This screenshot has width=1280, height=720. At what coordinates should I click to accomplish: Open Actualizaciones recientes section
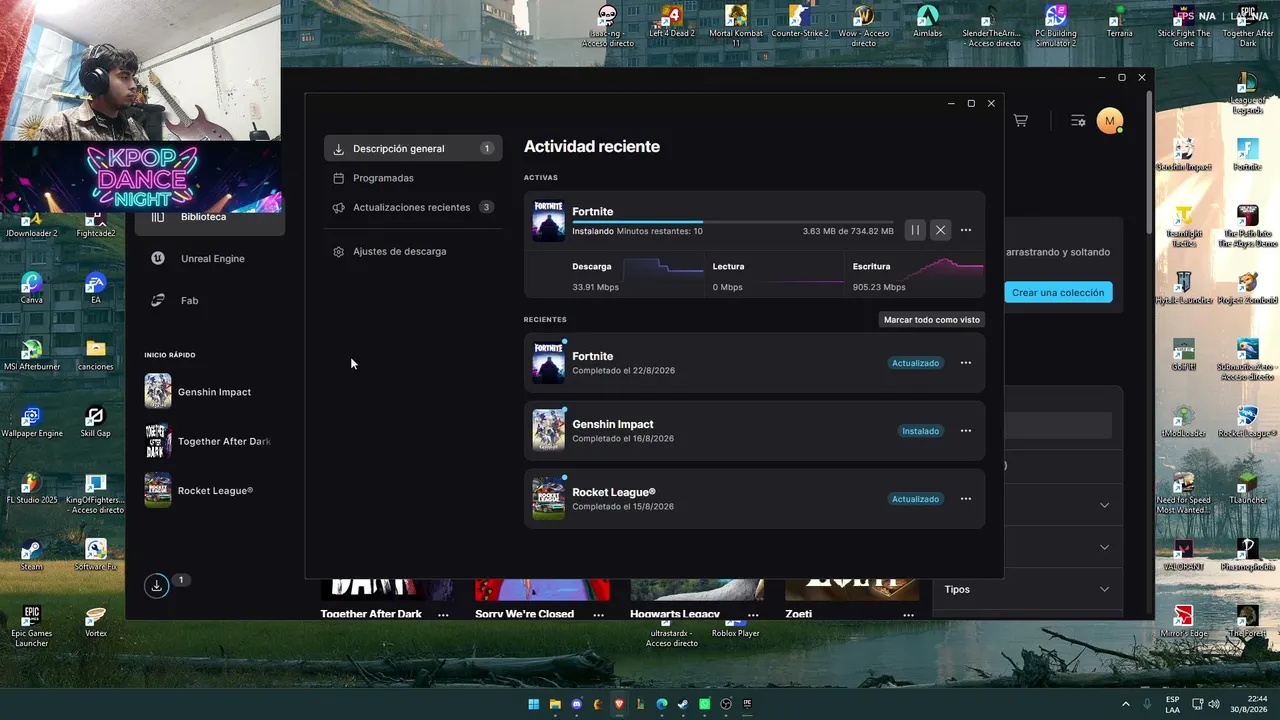413,207
